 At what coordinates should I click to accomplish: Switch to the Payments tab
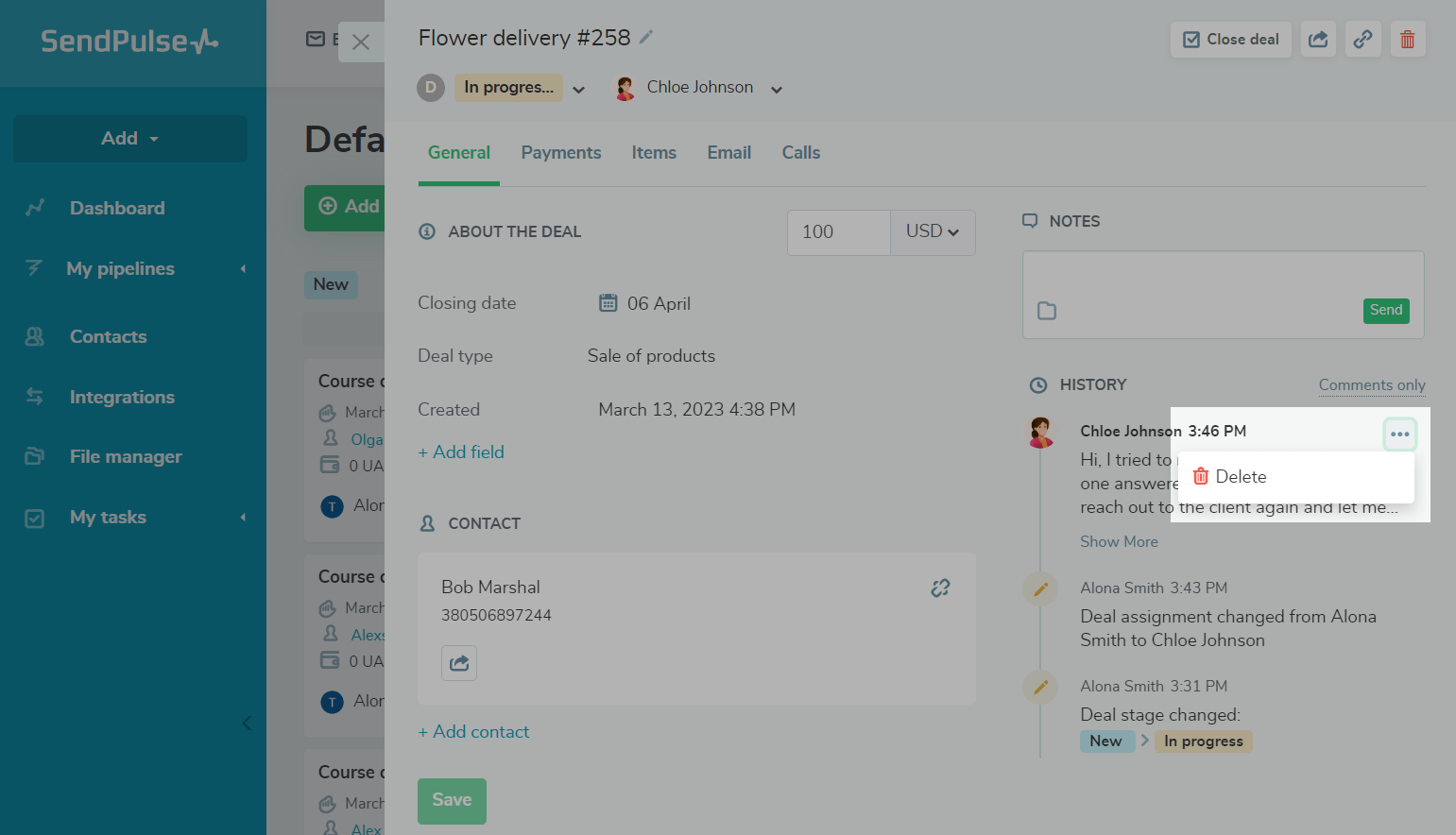point(560,153)
